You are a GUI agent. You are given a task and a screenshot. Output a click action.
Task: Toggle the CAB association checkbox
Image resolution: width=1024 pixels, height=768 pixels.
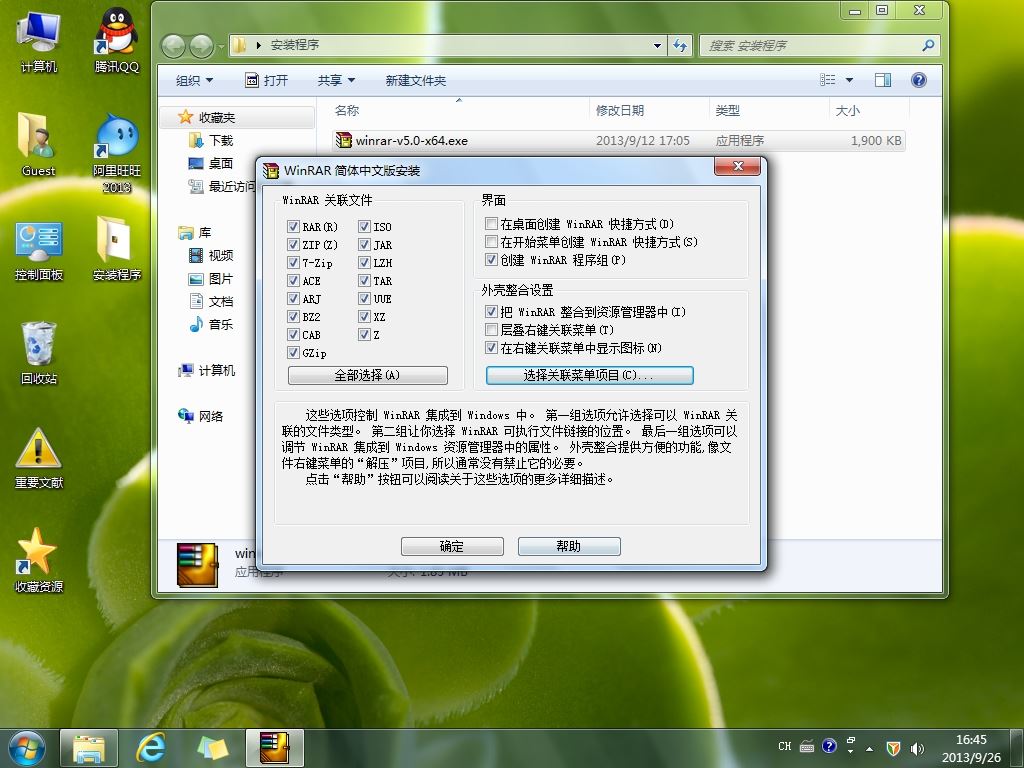coord(293,334)
